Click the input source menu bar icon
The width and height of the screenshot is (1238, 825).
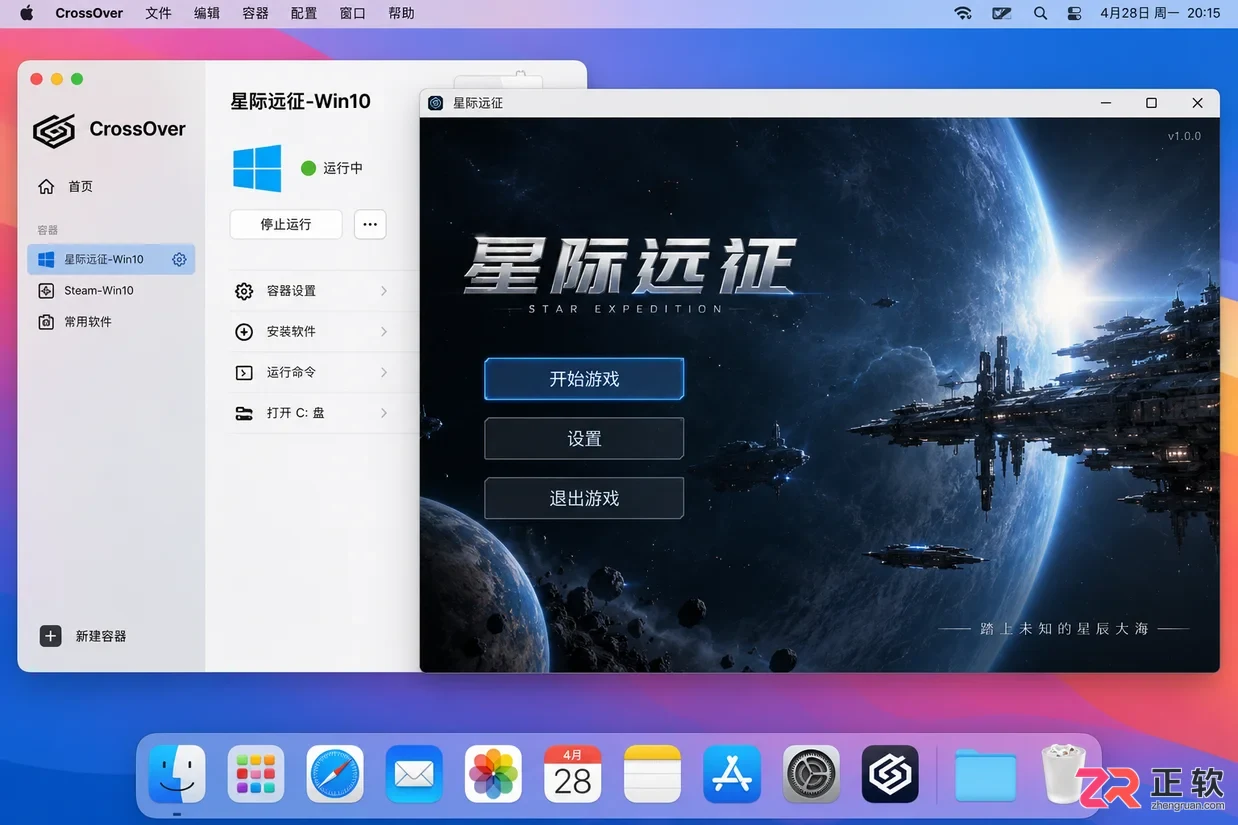(1002, 13)
